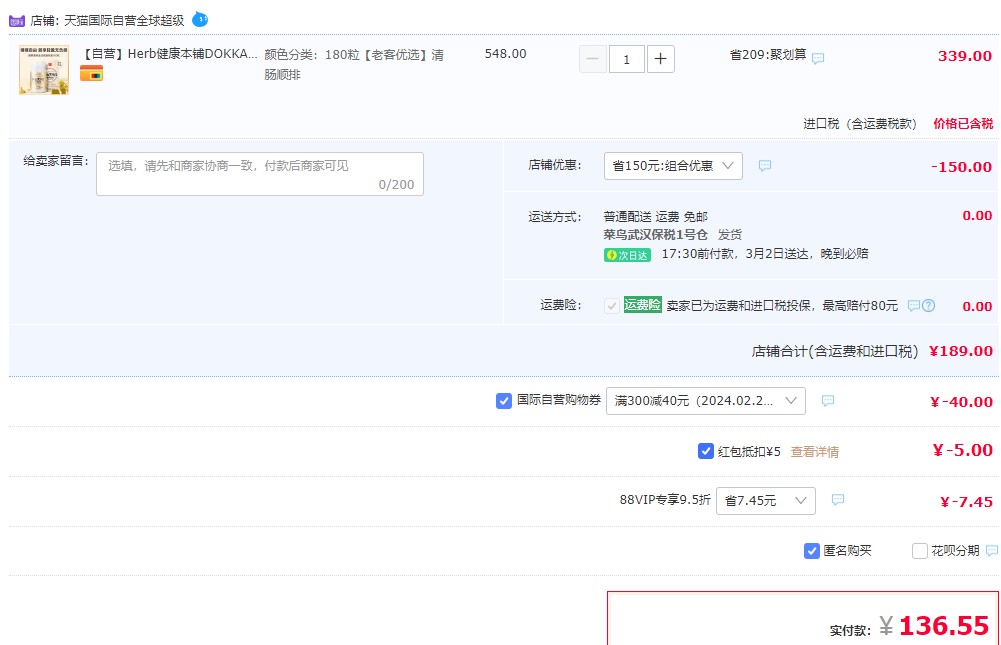Open the Herb product thumbnail image
The height and width of the screenshot is (645, 1001).
point(44,70)
